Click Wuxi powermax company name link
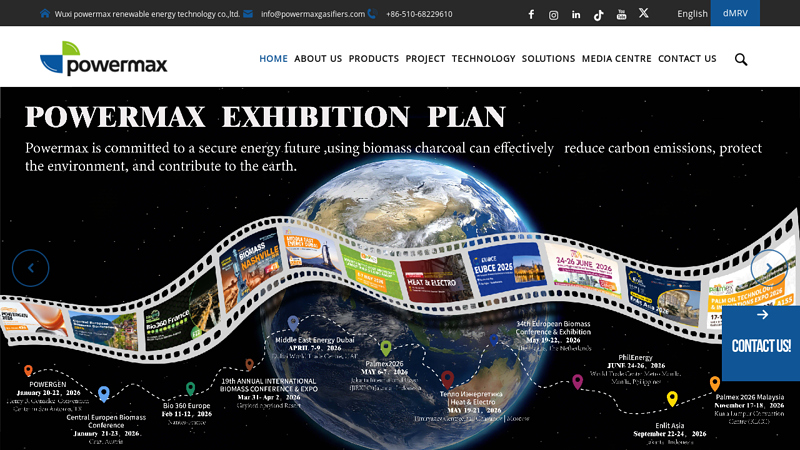The height and width of the screenshot is (450, 800). point(147,14)
